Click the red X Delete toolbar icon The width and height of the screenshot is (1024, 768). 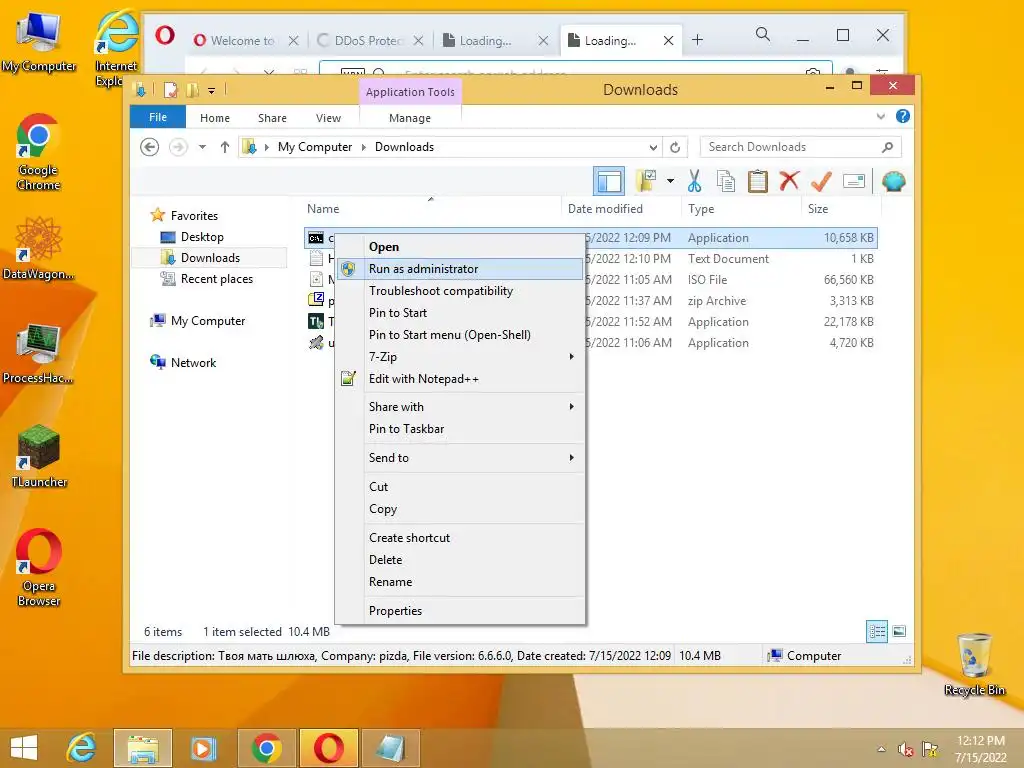790,180
